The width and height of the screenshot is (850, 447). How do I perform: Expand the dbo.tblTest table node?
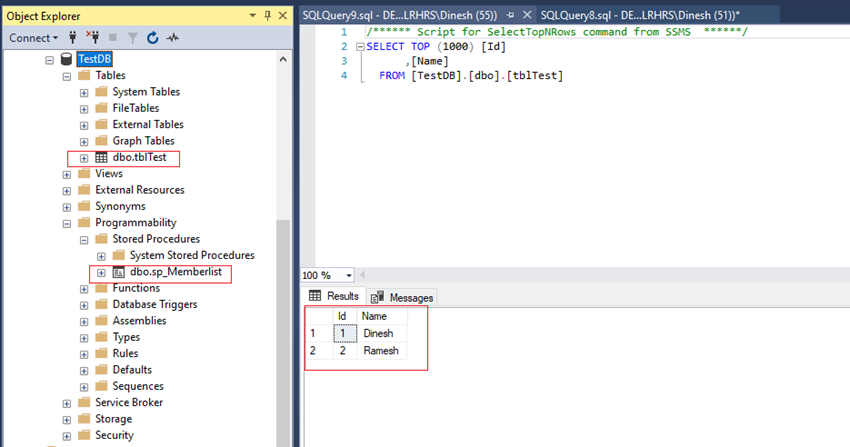pyautogui.click(x=84, y=158)
